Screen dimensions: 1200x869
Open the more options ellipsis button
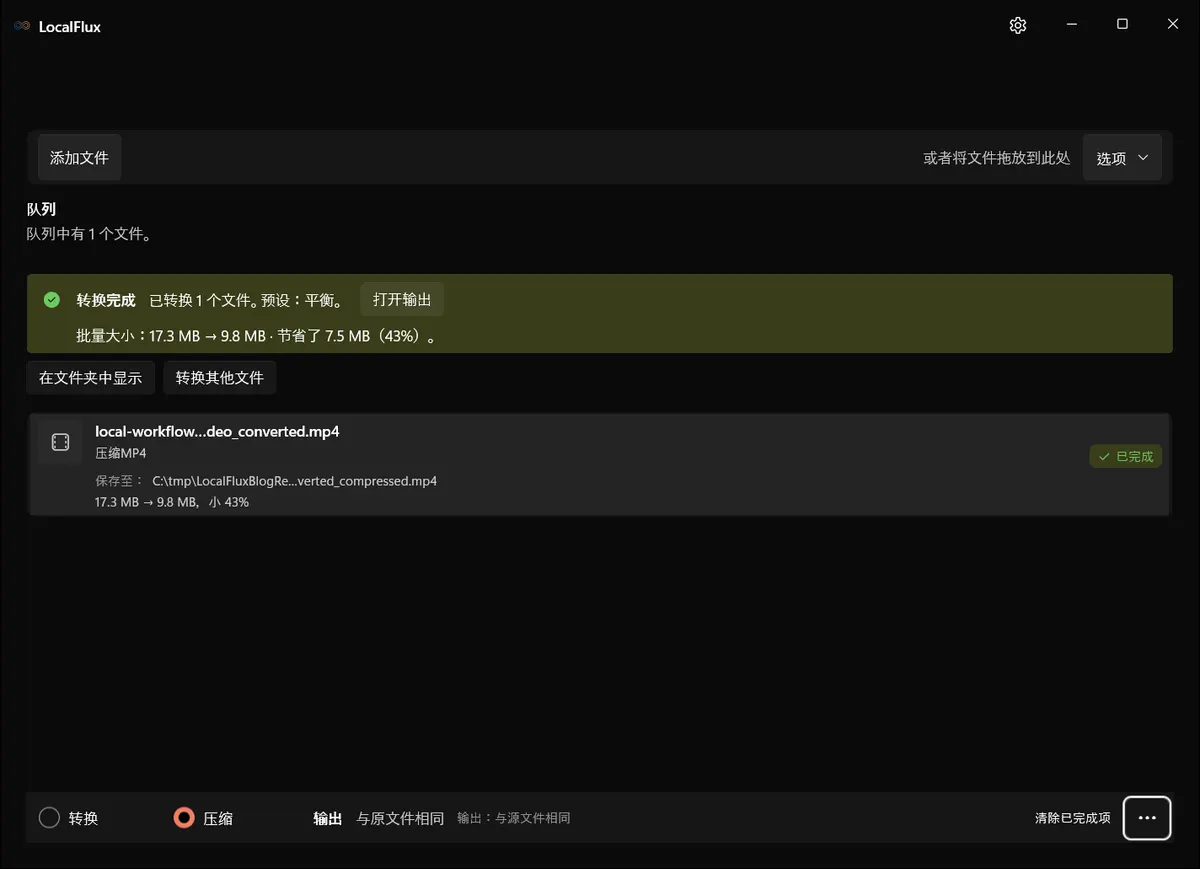point(1147,818)
